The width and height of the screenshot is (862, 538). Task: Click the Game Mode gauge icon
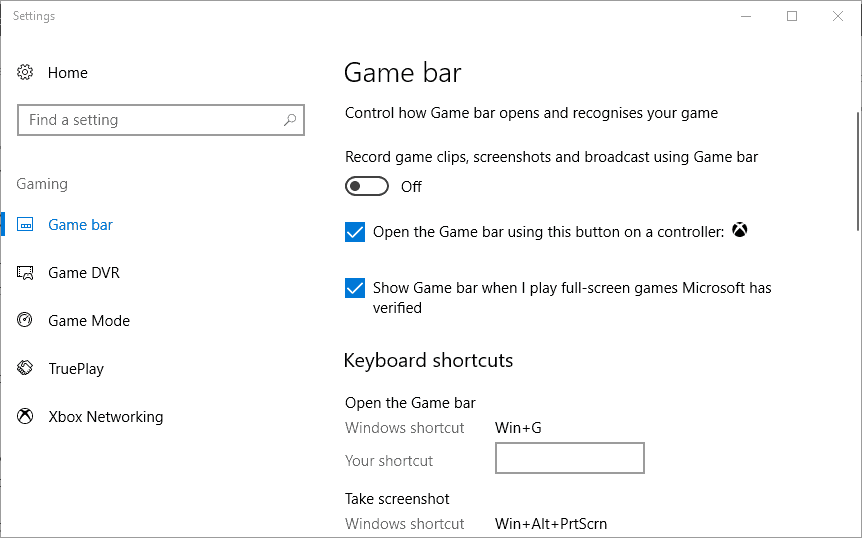click(26, 321)
